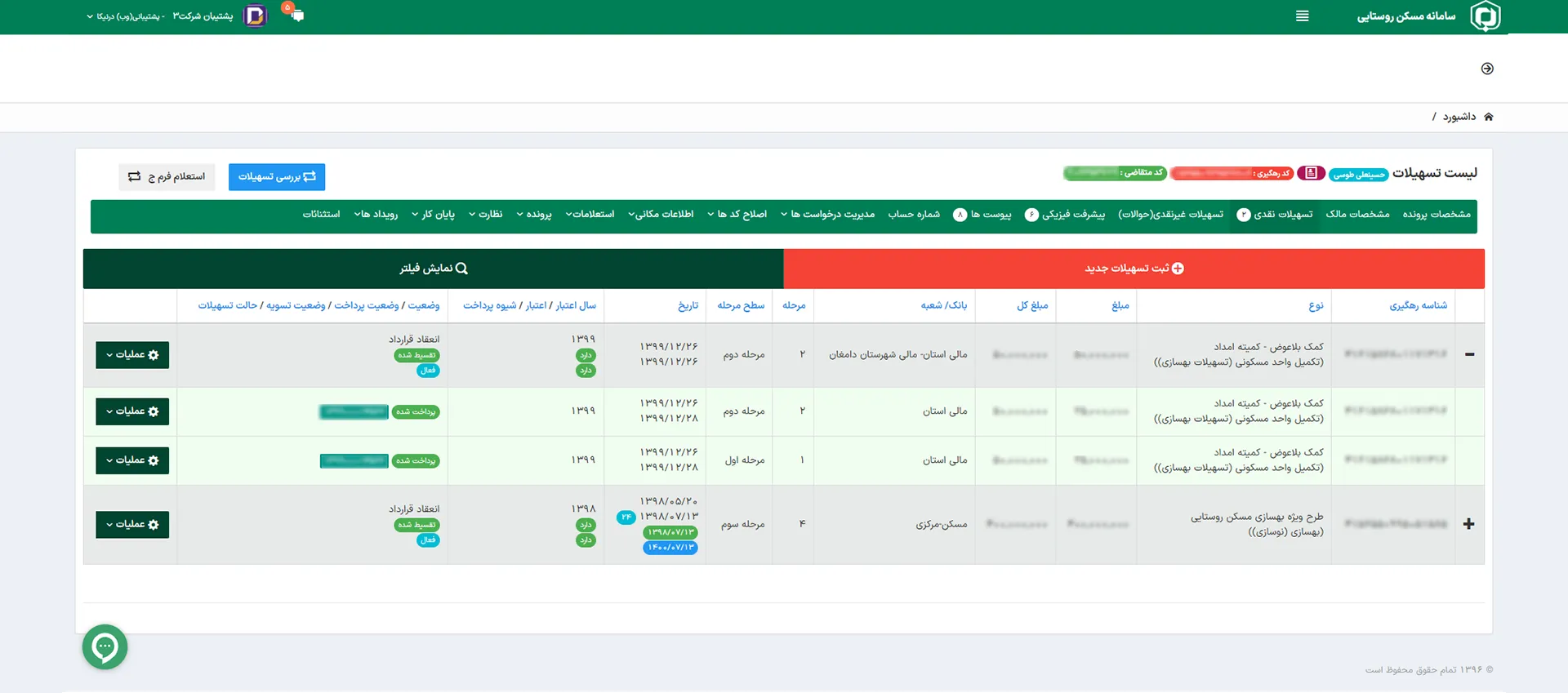Screen dimensions: 1568x693
Task: Expand the طرح ویژه بهسازی row with plus
Action: 1468,524
